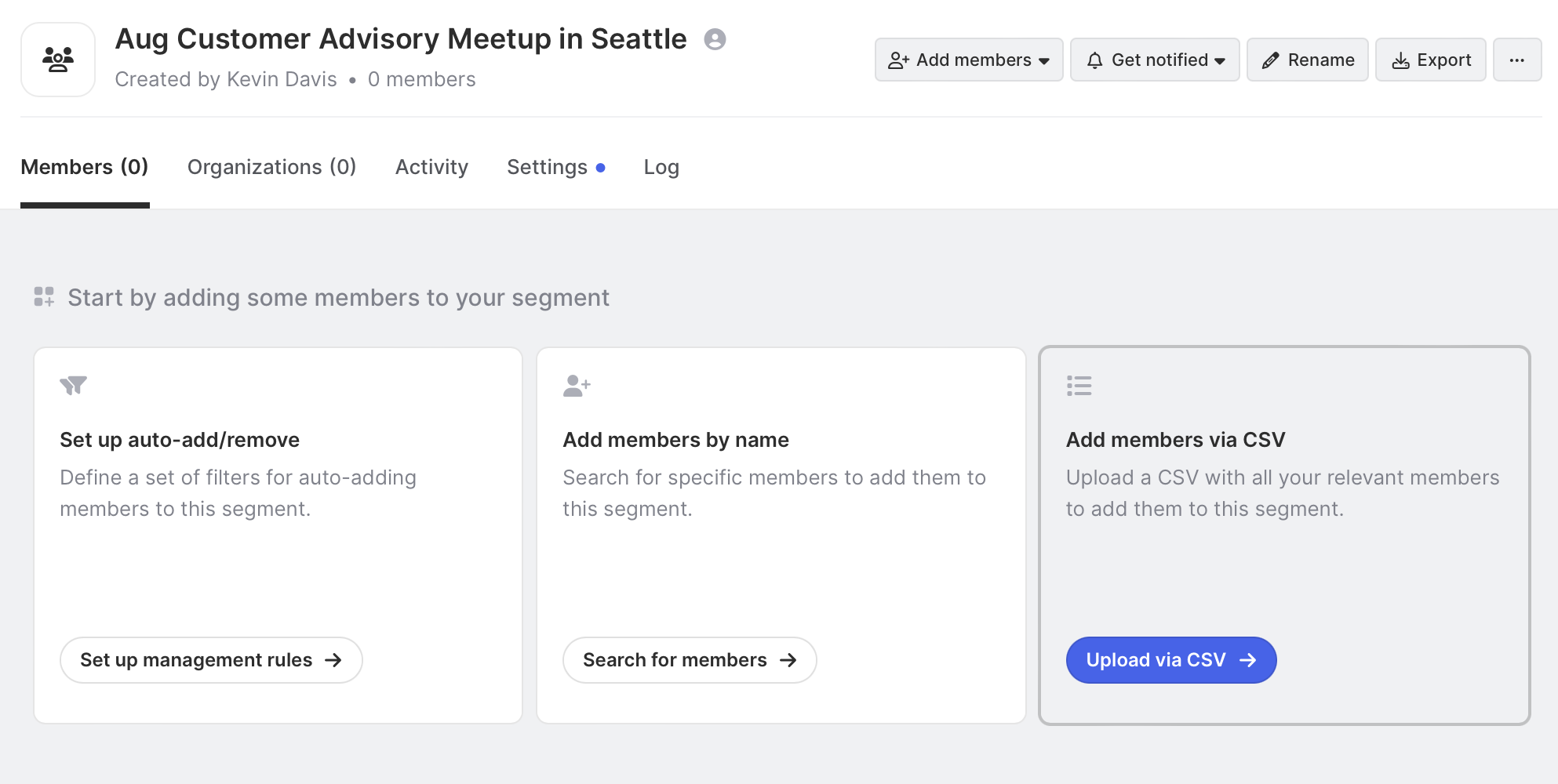Click the add-person icon in name card

[x=577, y=386]
